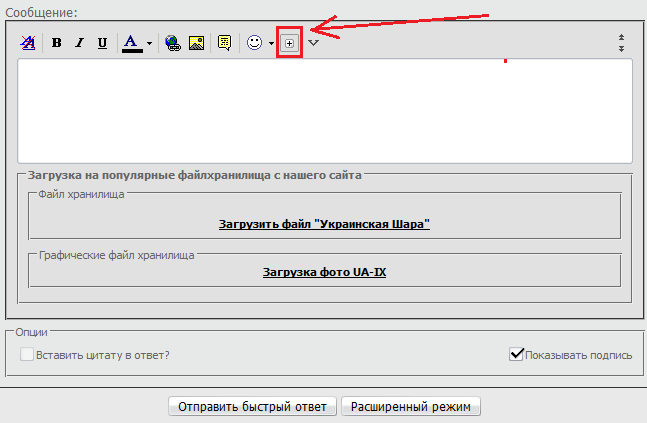The width and height of the screenshot is (647, 423).
Task: Click the Remove Text Formatting icon
Action: [x=28, y=43]
